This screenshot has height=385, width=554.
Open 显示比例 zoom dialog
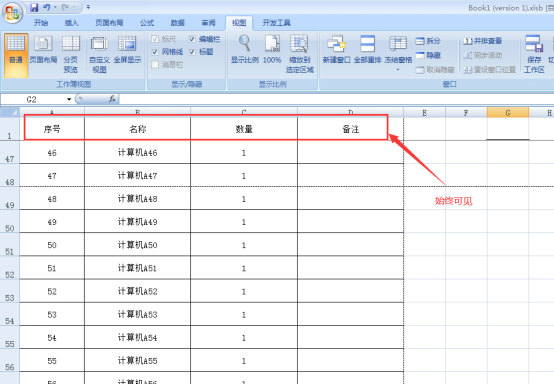tap(244, 49)
